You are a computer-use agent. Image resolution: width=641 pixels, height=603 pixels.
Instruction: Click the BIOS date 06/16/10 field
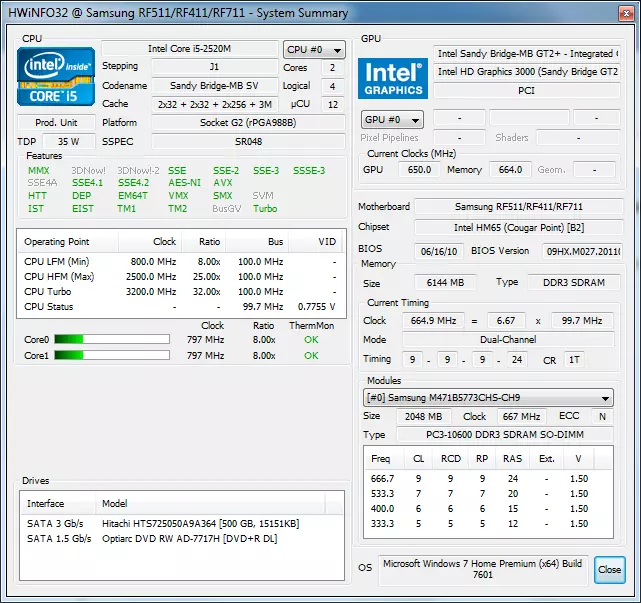[x=439, y=251]
